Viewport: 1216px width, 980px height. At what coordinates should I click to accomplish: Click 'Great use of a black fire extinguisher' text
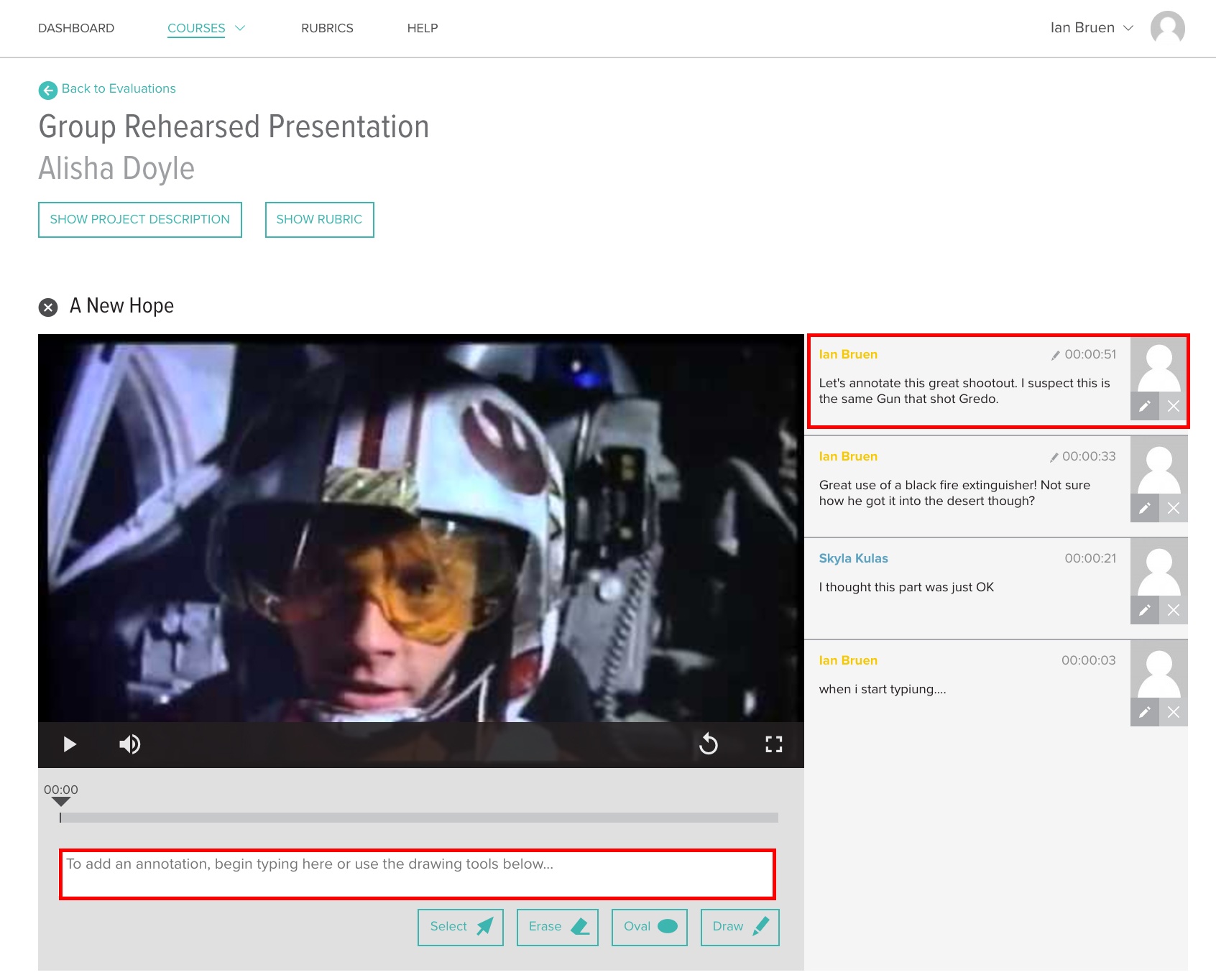pyautogui.click(x=954, y=493)
